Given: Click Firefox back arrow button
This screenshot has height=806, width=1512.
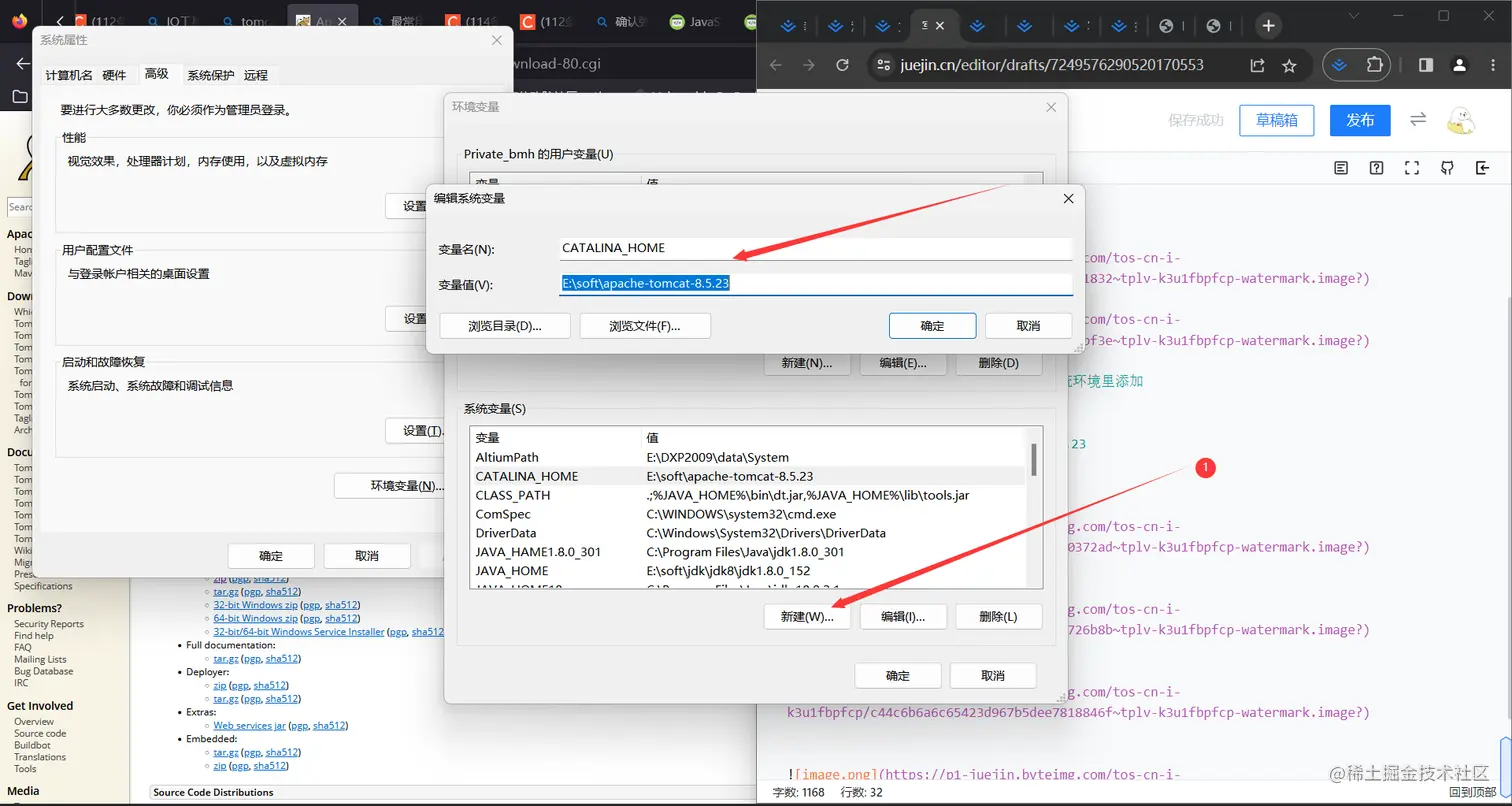Looking at the screenshot, I should coord(24,64).
